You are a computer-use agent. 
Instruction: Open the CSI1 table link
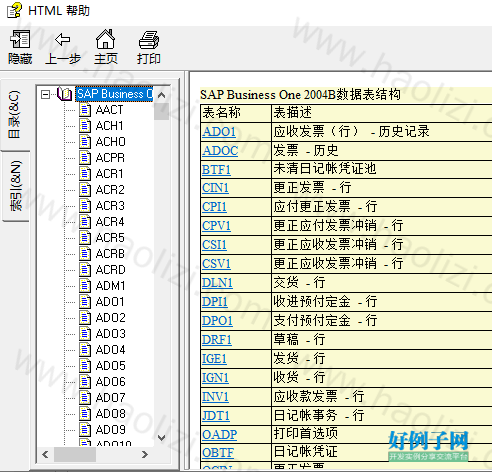tap(214, 245)
